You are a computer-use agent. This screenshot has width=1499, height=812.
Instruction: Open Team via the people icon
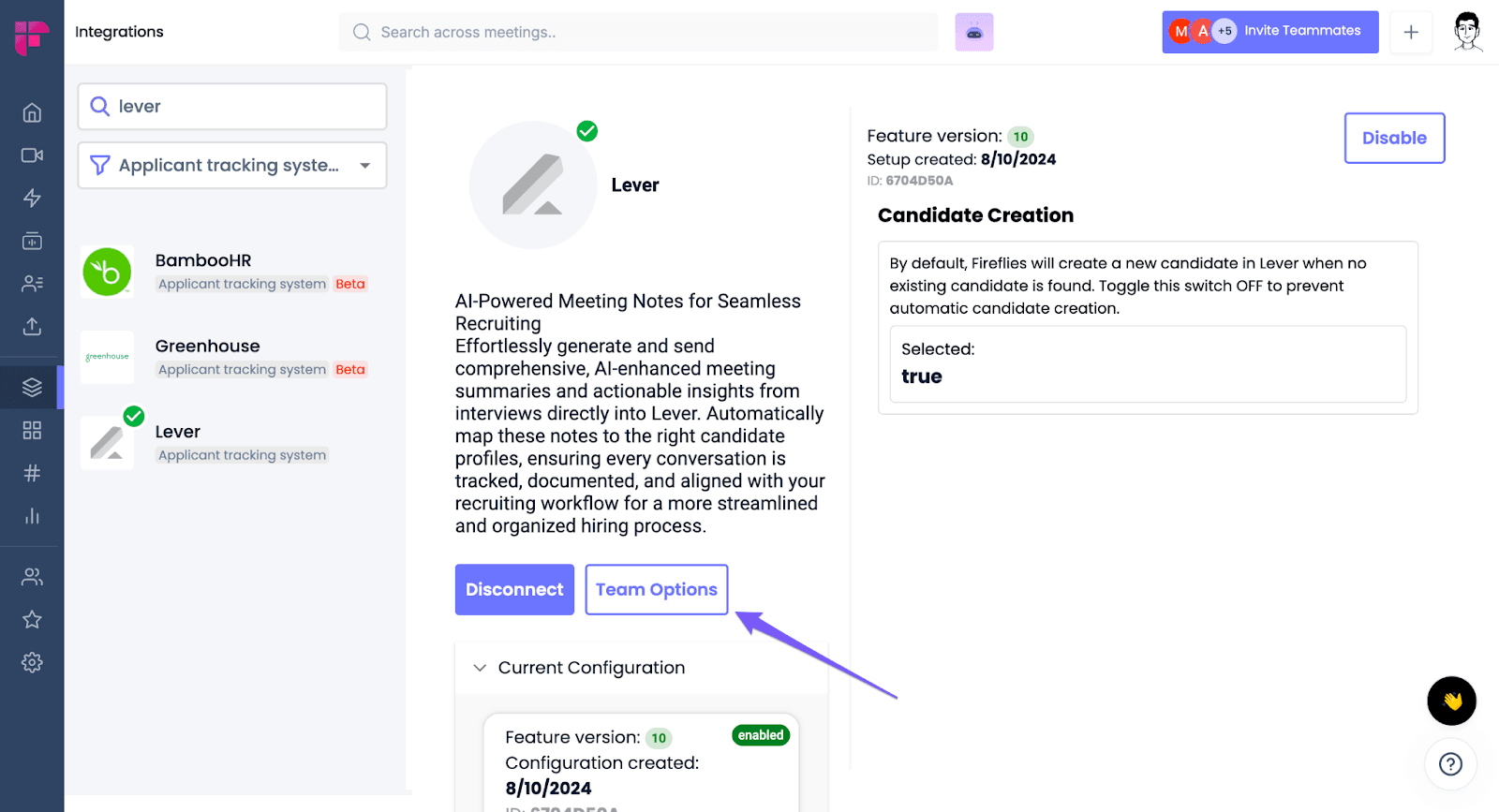tap(32, 577)
